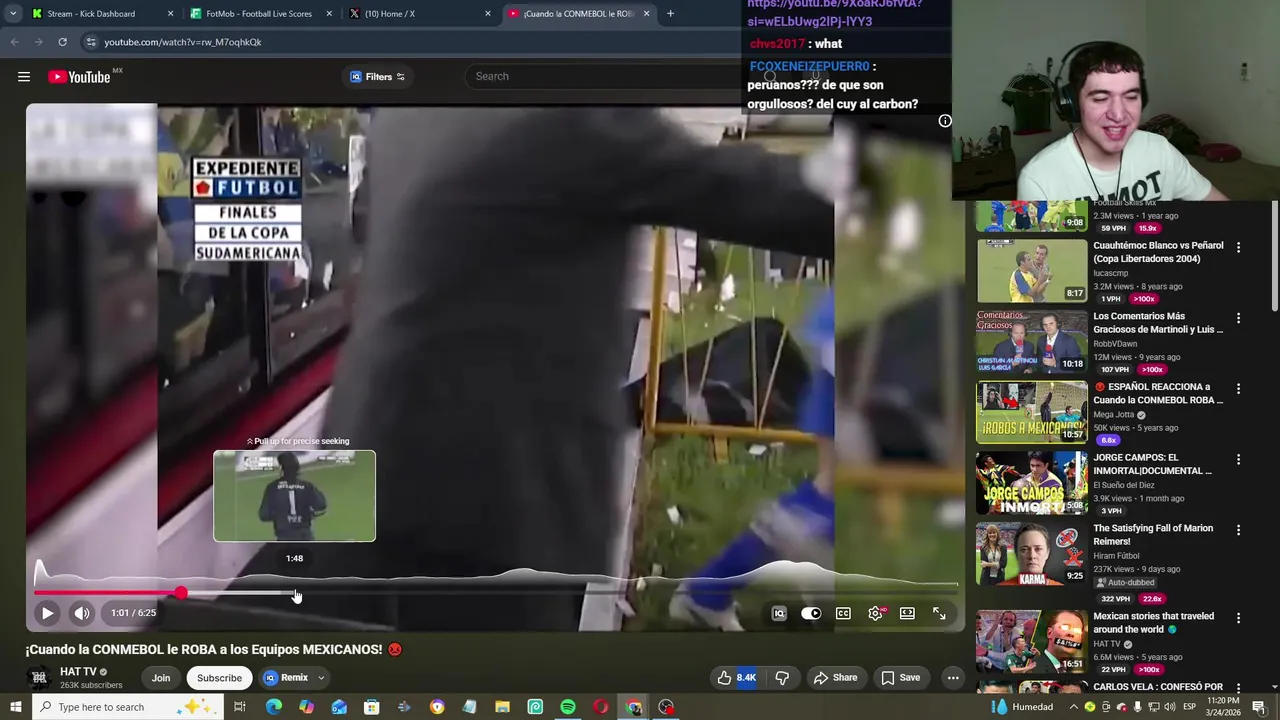Screen dimensions: 1280x720
Task: Open the Remix button
Action: pos(286,678)
